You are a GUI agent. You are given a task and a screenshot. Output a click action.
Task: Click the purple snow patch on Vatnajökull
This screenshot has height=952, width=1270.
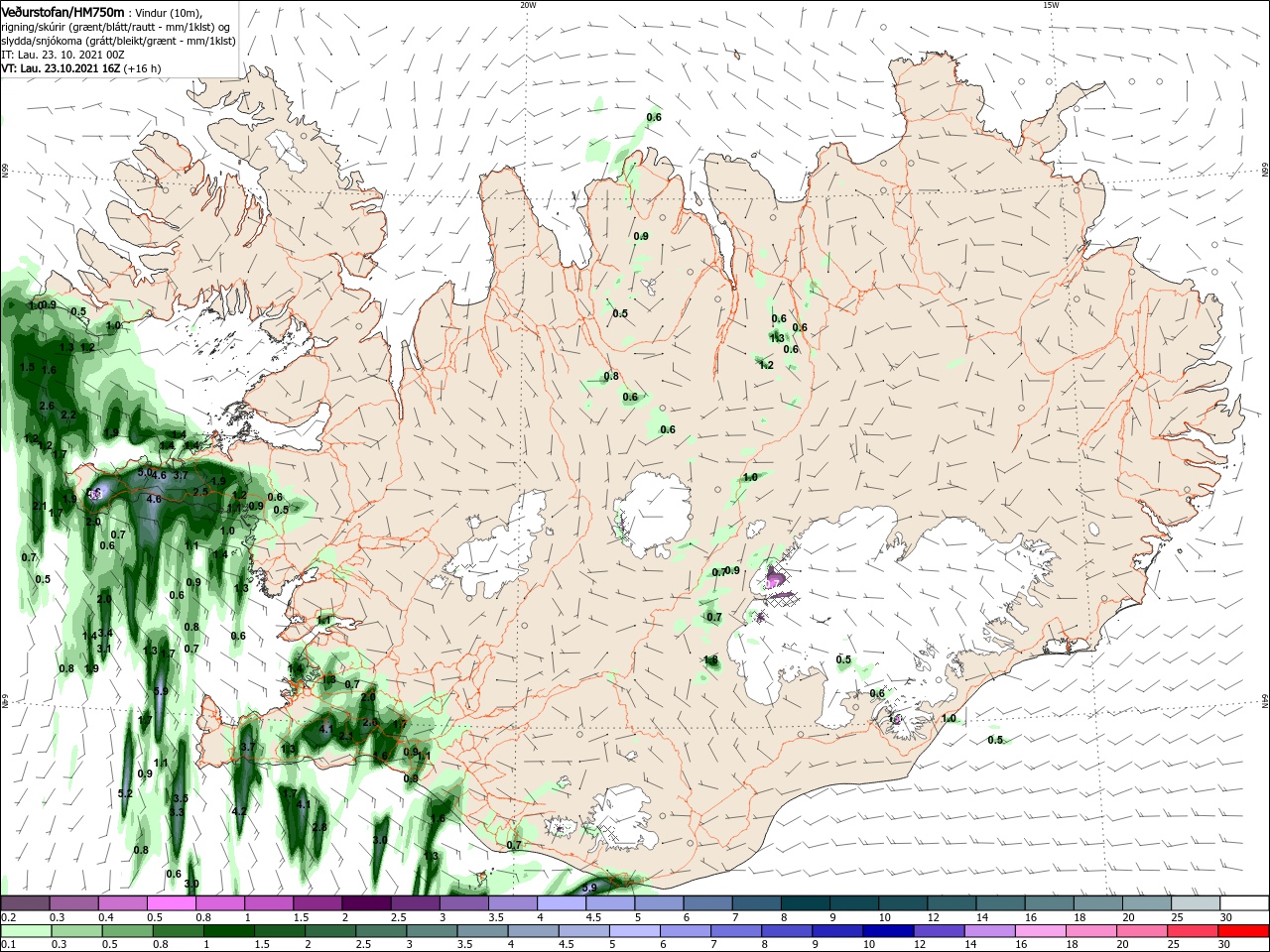[x=774, y=576]
